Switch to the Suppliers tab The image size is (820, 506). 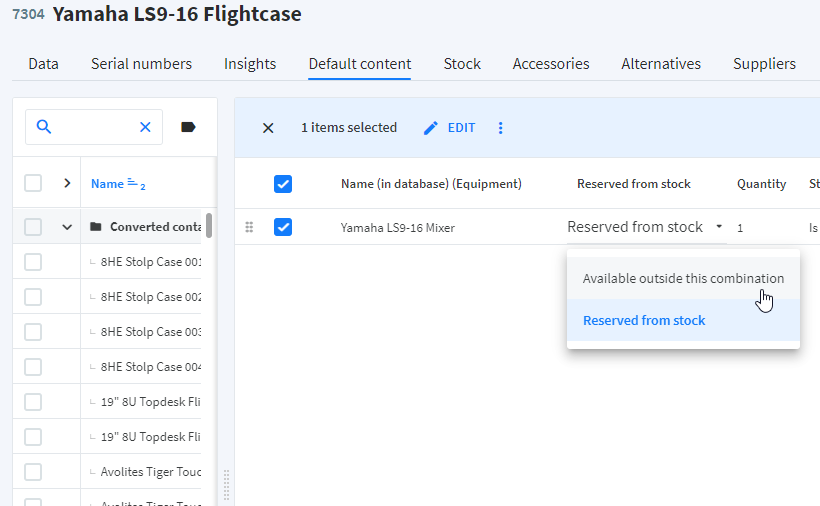coord(764,64)
